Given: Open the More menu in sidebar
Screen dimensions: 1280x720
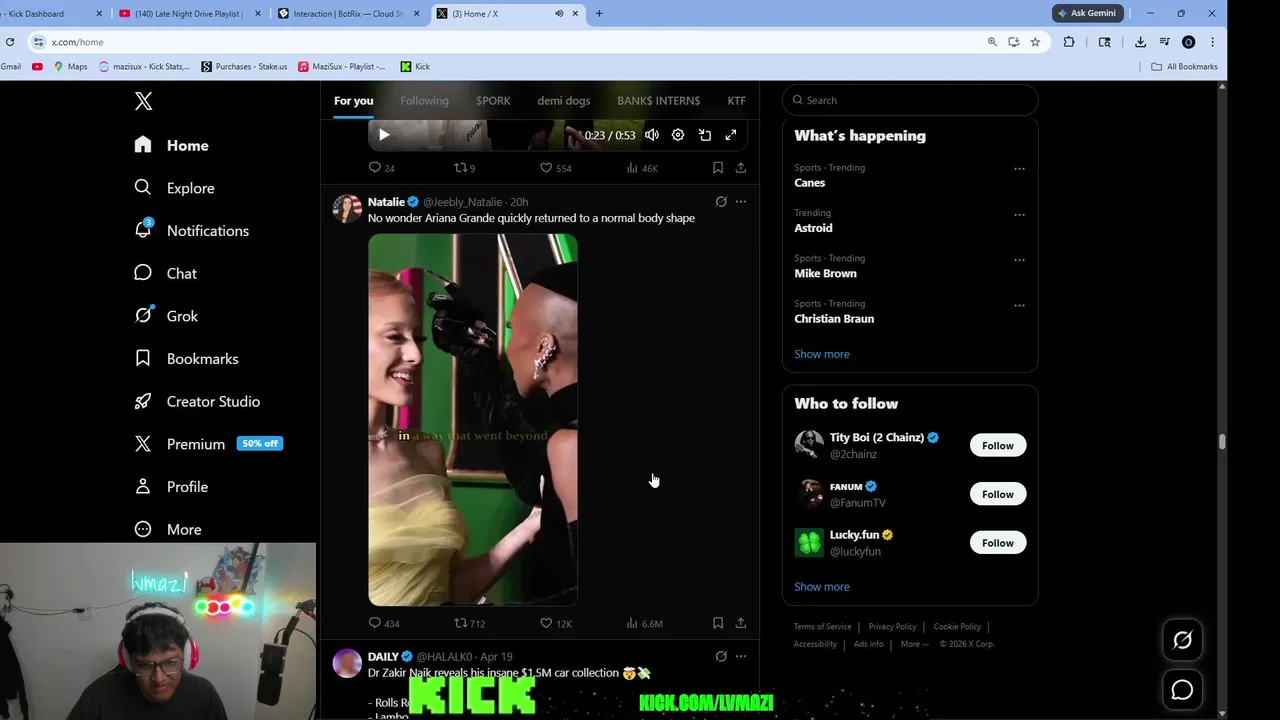Looking at the screenshot, I should (x=168, y=529).
